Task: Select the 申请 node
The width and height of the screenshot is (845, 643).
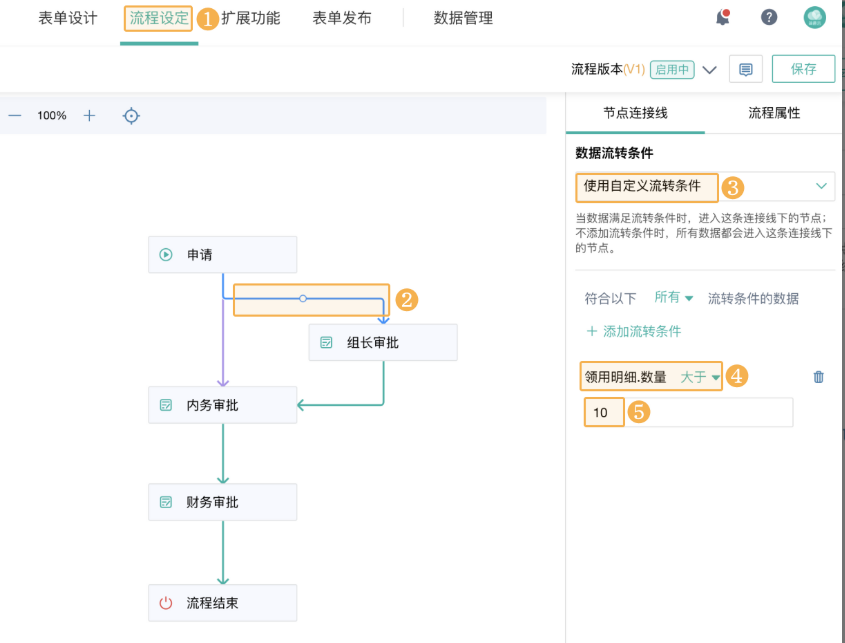Action: click(223, 254)
